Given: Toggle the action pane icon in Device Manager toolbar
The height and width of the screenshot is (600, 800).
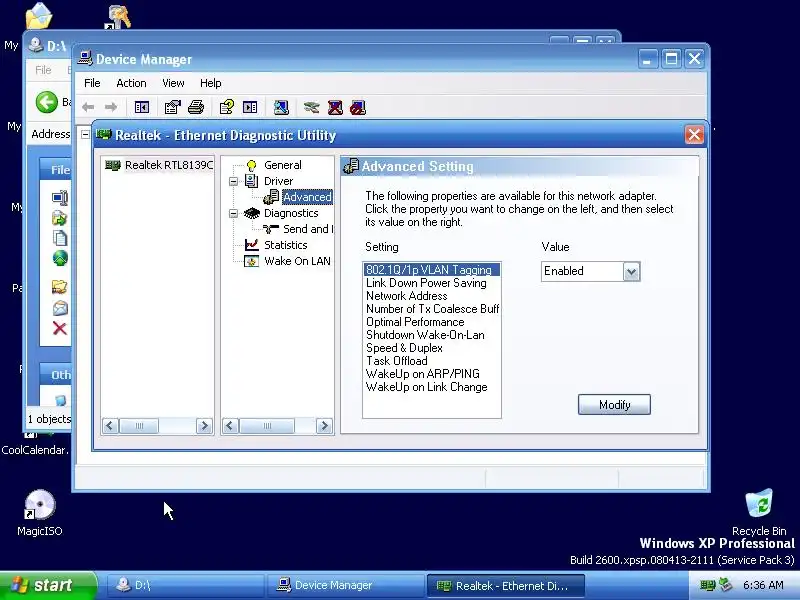Looking at the screenshot, I should pos(250,107).
